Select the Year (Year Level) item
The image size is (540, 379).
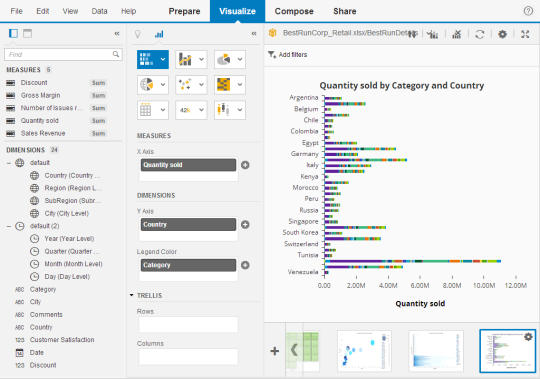(69, 239)
